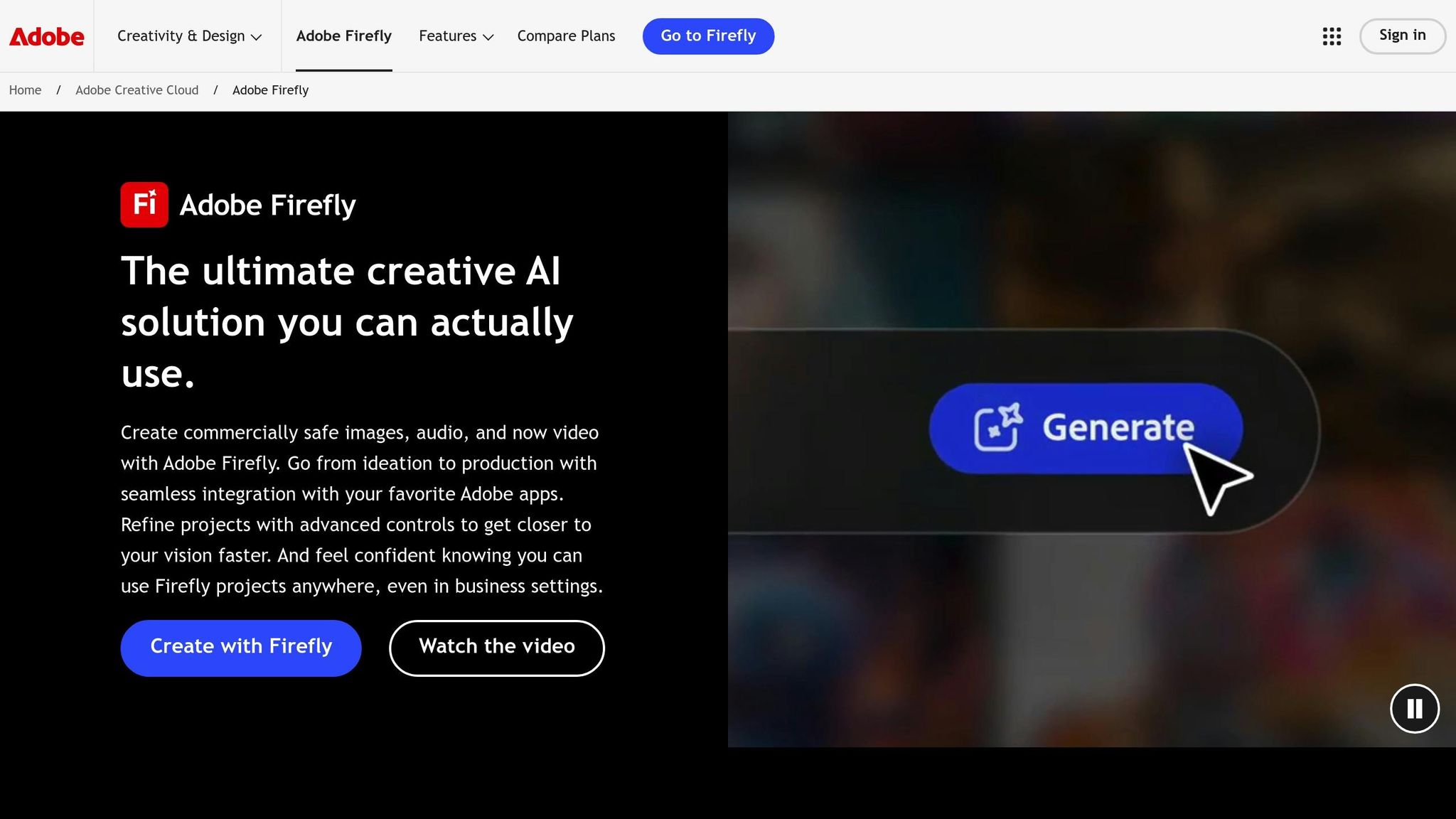Open Adobe Creative Cloud breadcrumb link
Viewport: 1456px width, 819px height.
click(136, 90)
